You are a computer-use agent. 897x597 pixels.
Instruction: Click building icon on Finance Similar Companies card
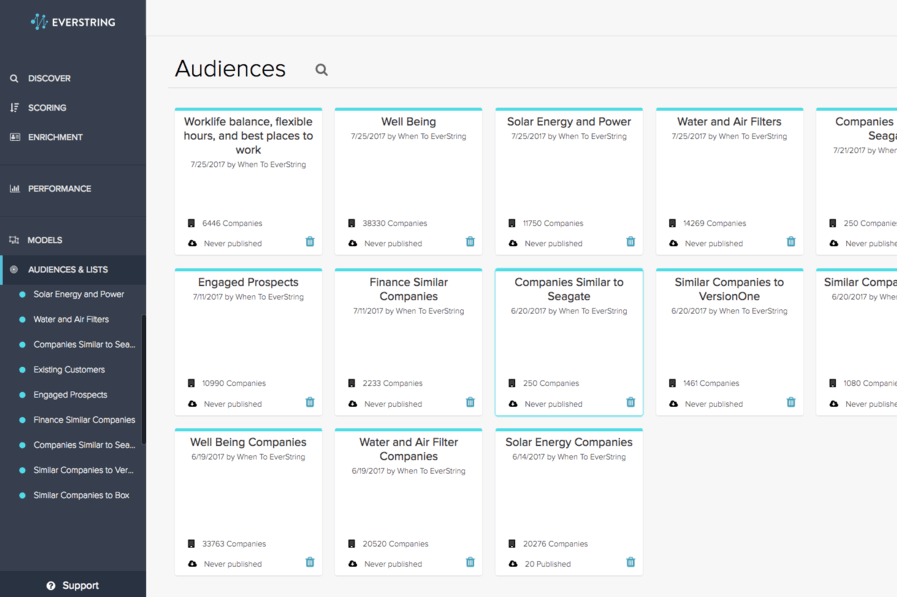(351, 383)
